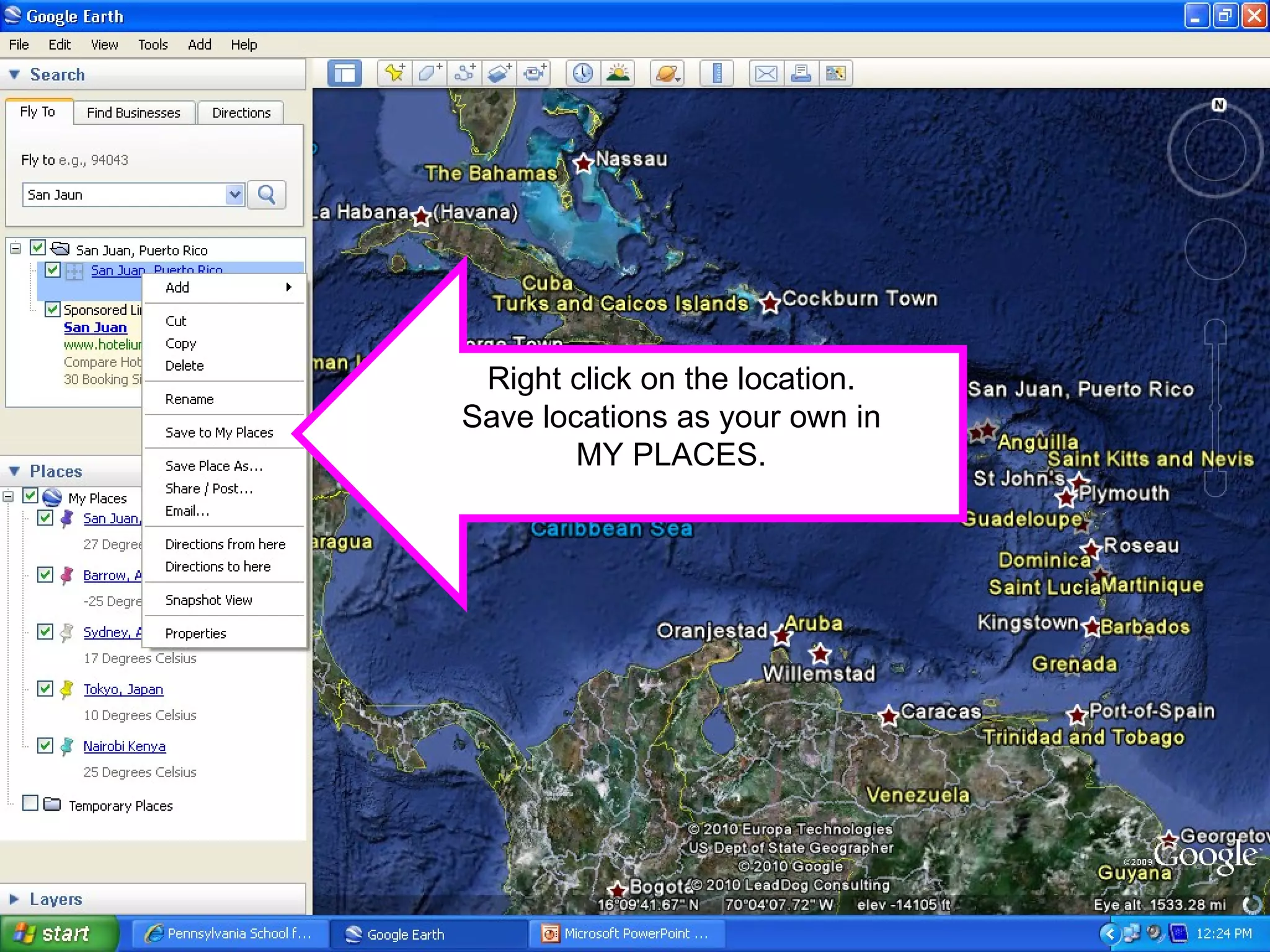This screenshot has width=1270, height=952.
Task: Add an image overlay from the toolbar
Action: click(500, 73)
